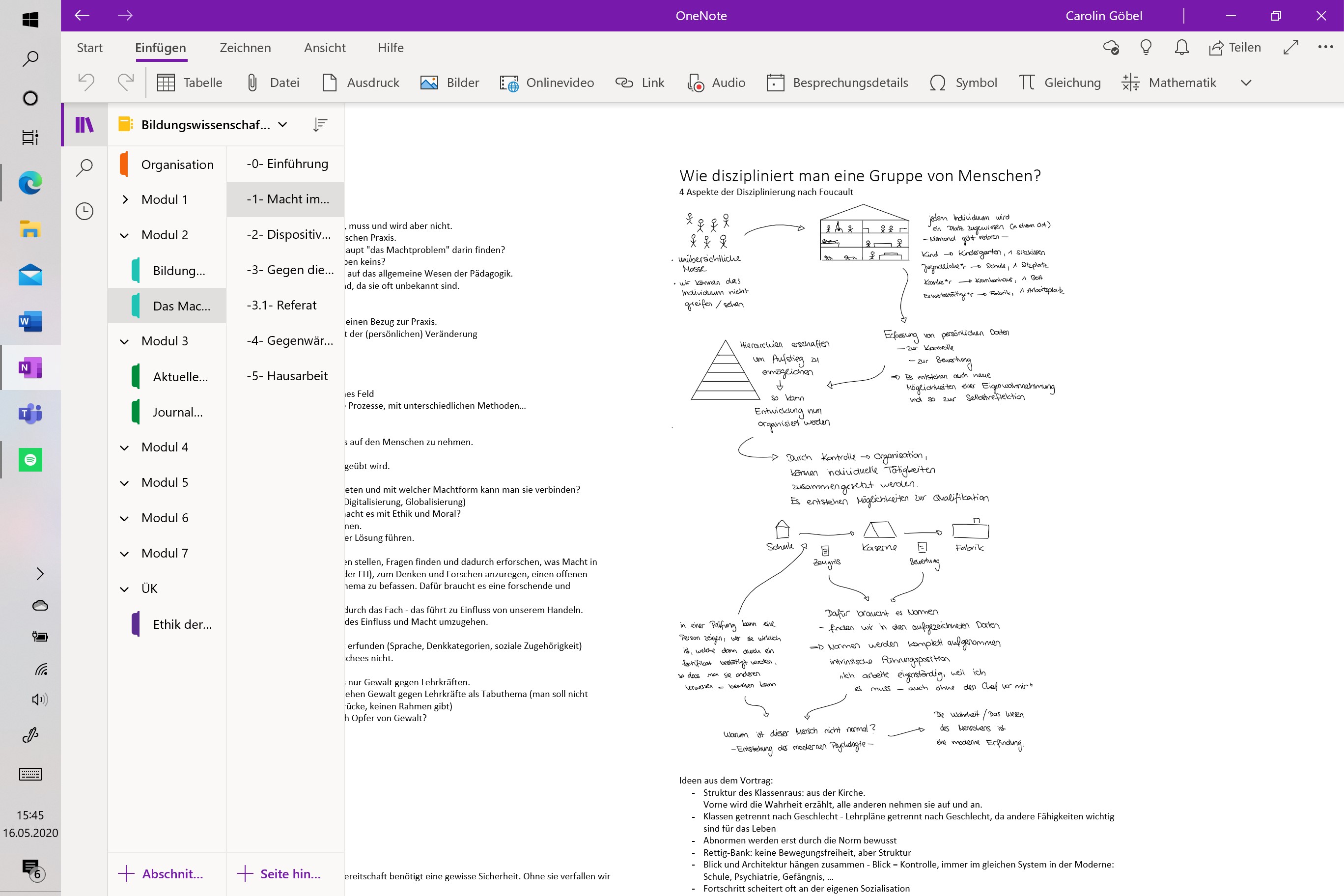Toggle the notebook navigation pane icon

click(x=84, y=125)
